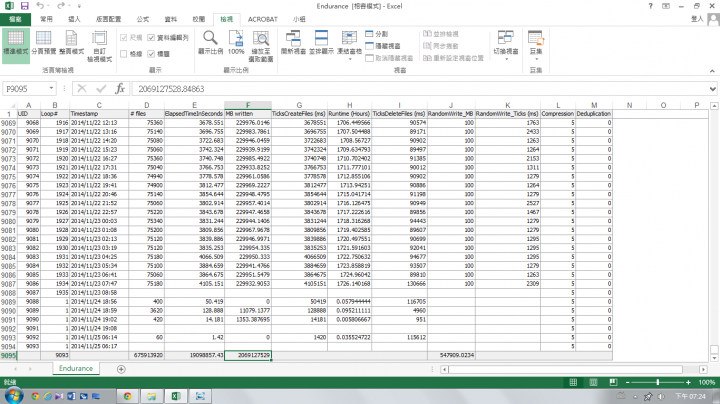Open the Undo history dropdown arrow
This screenshot has height=404, width=720.
[49, 6]
